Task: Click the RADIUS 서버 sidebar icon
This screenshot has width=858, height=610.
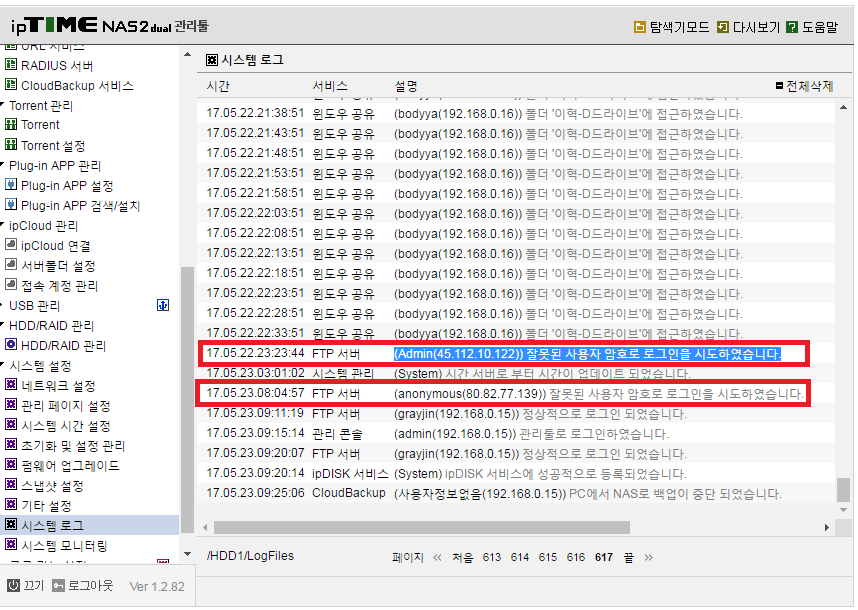Action: [x=10, y=65]
